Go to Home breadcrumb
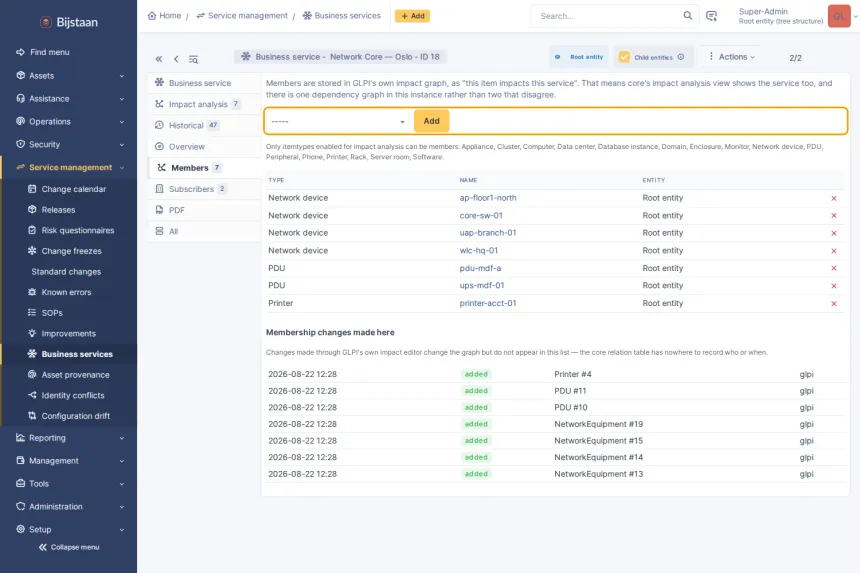860x573 pixels. 165,16
